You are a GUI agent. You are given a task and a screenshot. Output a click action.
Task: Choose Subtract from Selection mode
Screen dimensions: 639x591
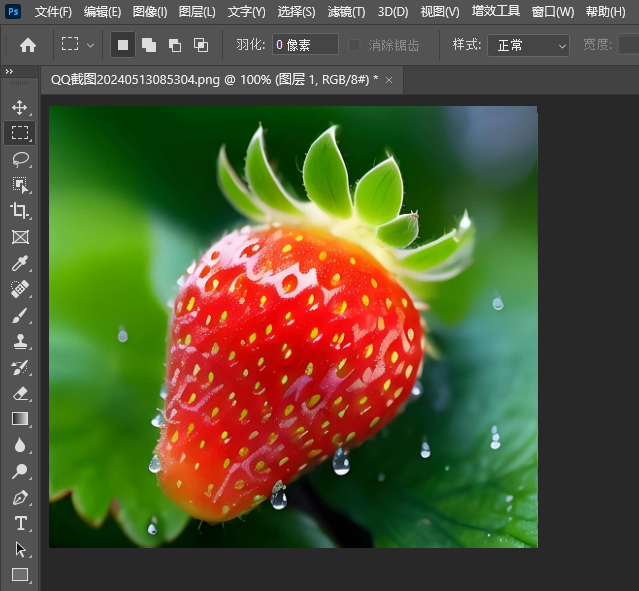[x=175, y=45]
